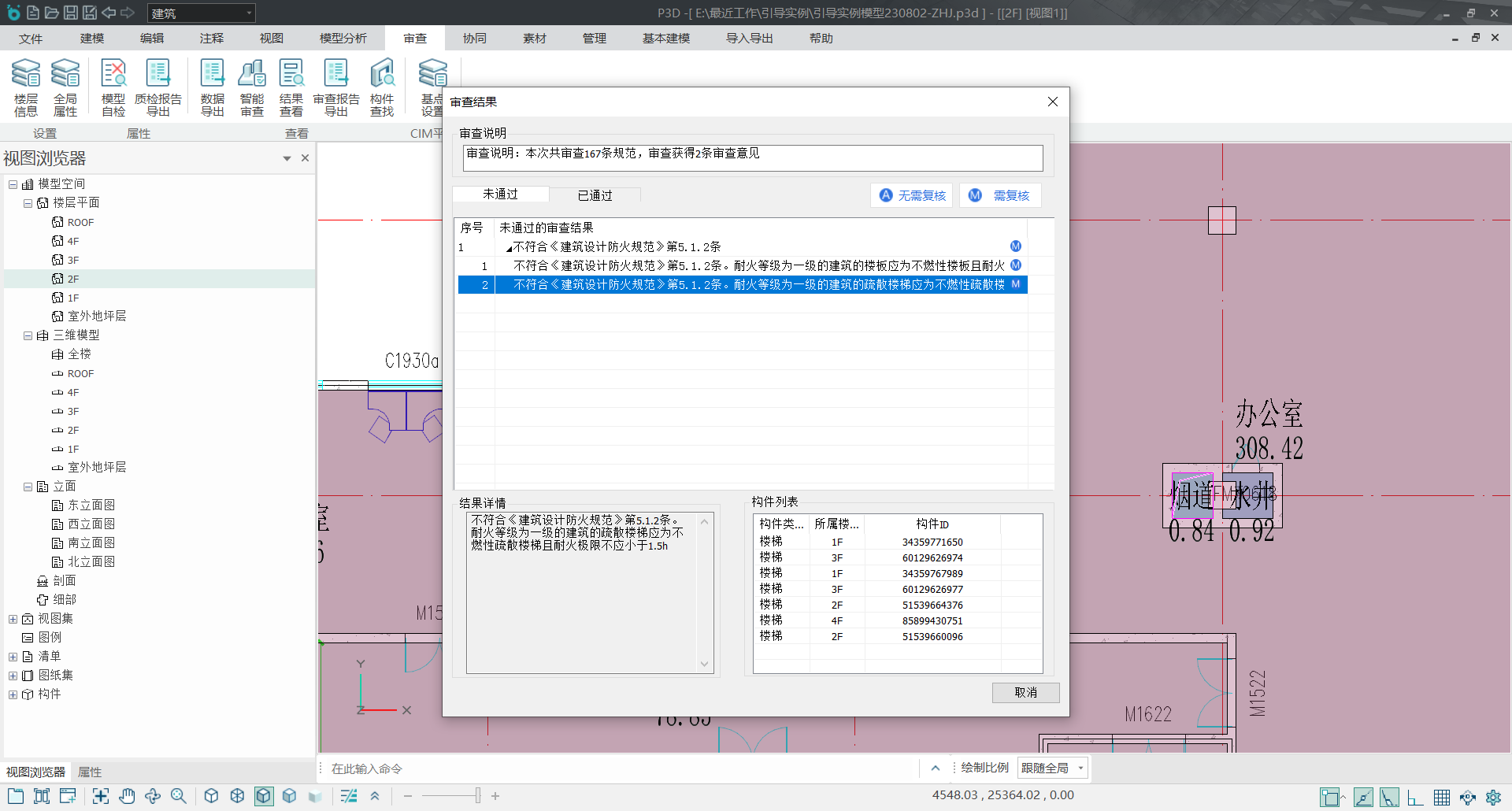
Task: Open the 跟随全局 drawing scale dropdown
Action: tap(1052, 768)
